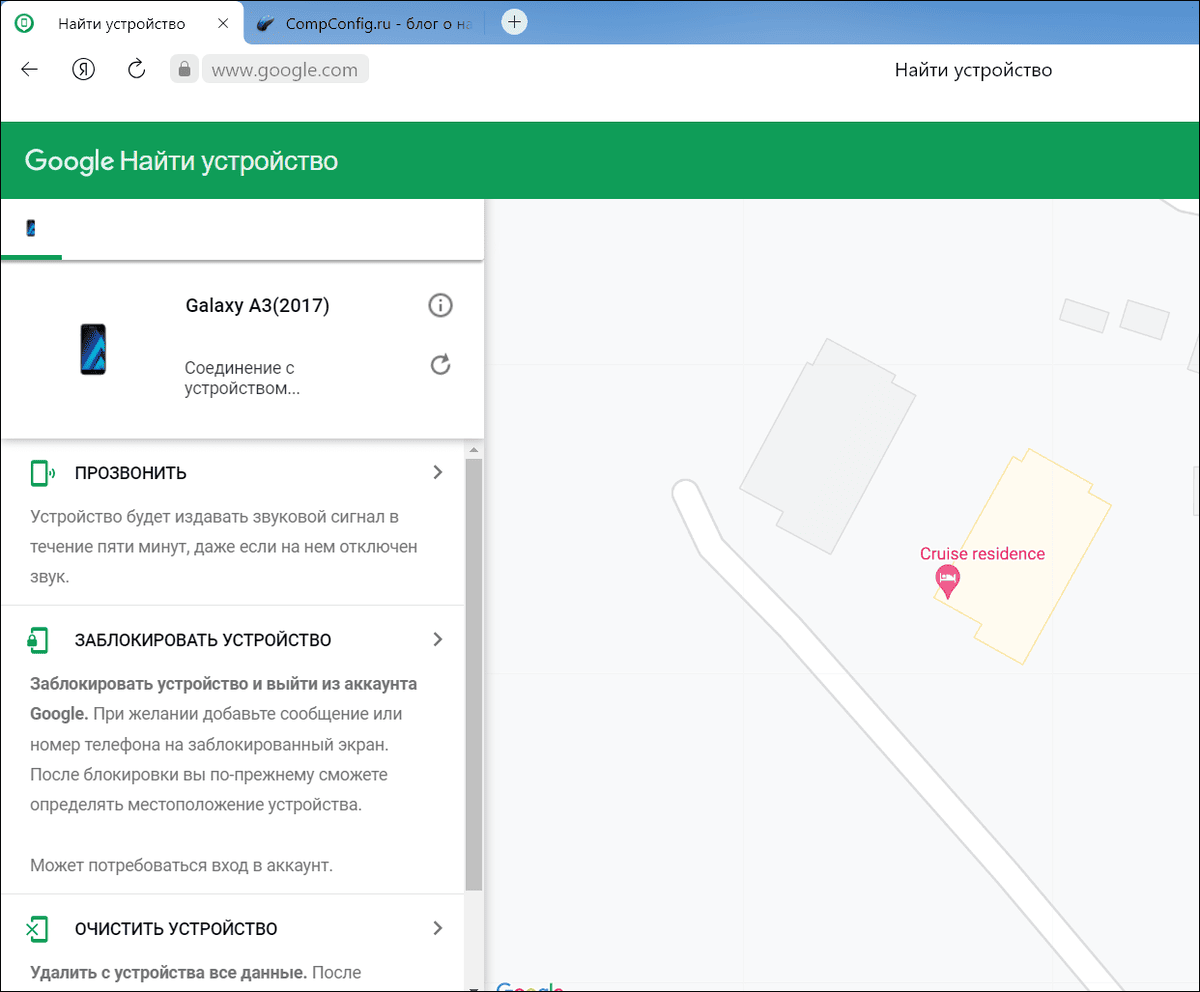Image resolution: width=1200 pixels, height=992 pixels.
Task: Click the www.google.com address field
Action: (x=285, y=70)
